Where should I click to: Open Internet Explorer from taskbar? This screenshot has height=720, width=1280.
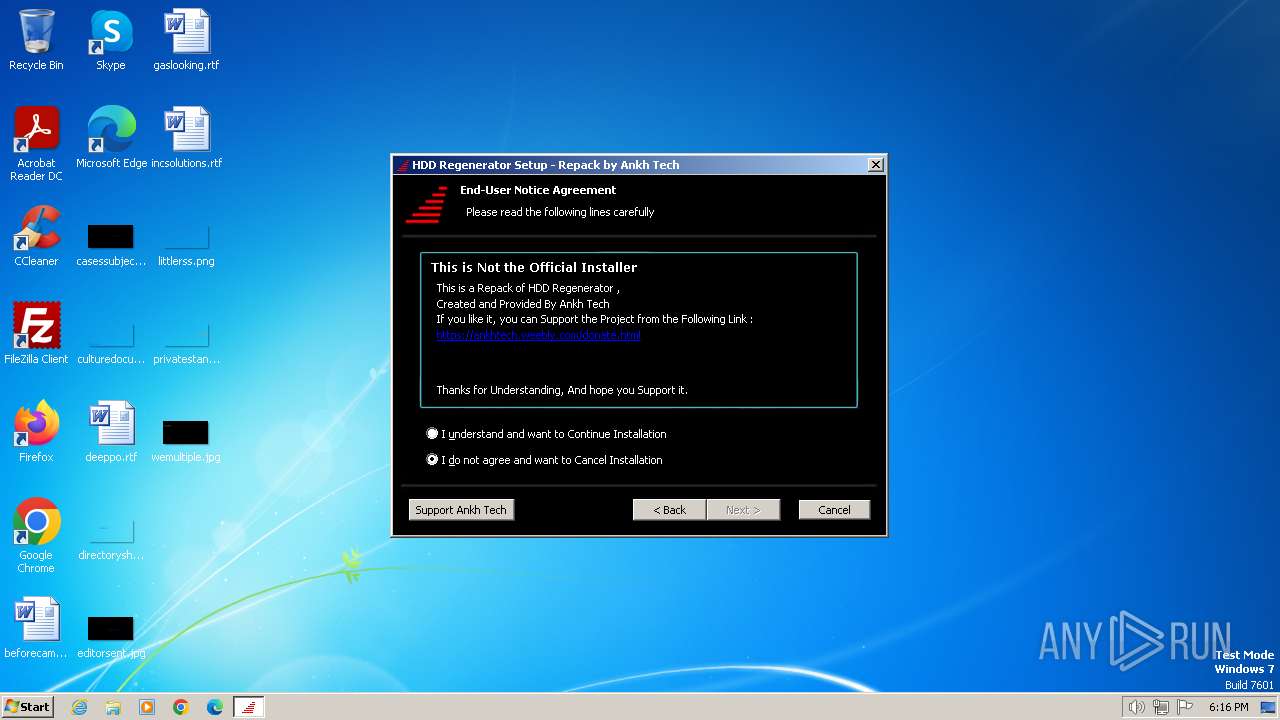pos(79,707)
